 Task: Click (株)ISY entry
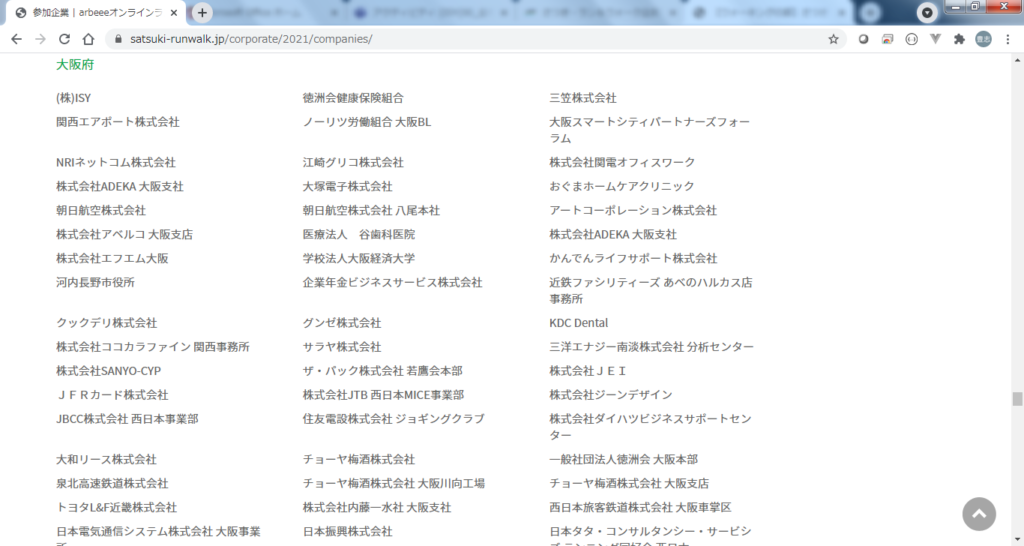pyautogui.click(x=73, y=98)
